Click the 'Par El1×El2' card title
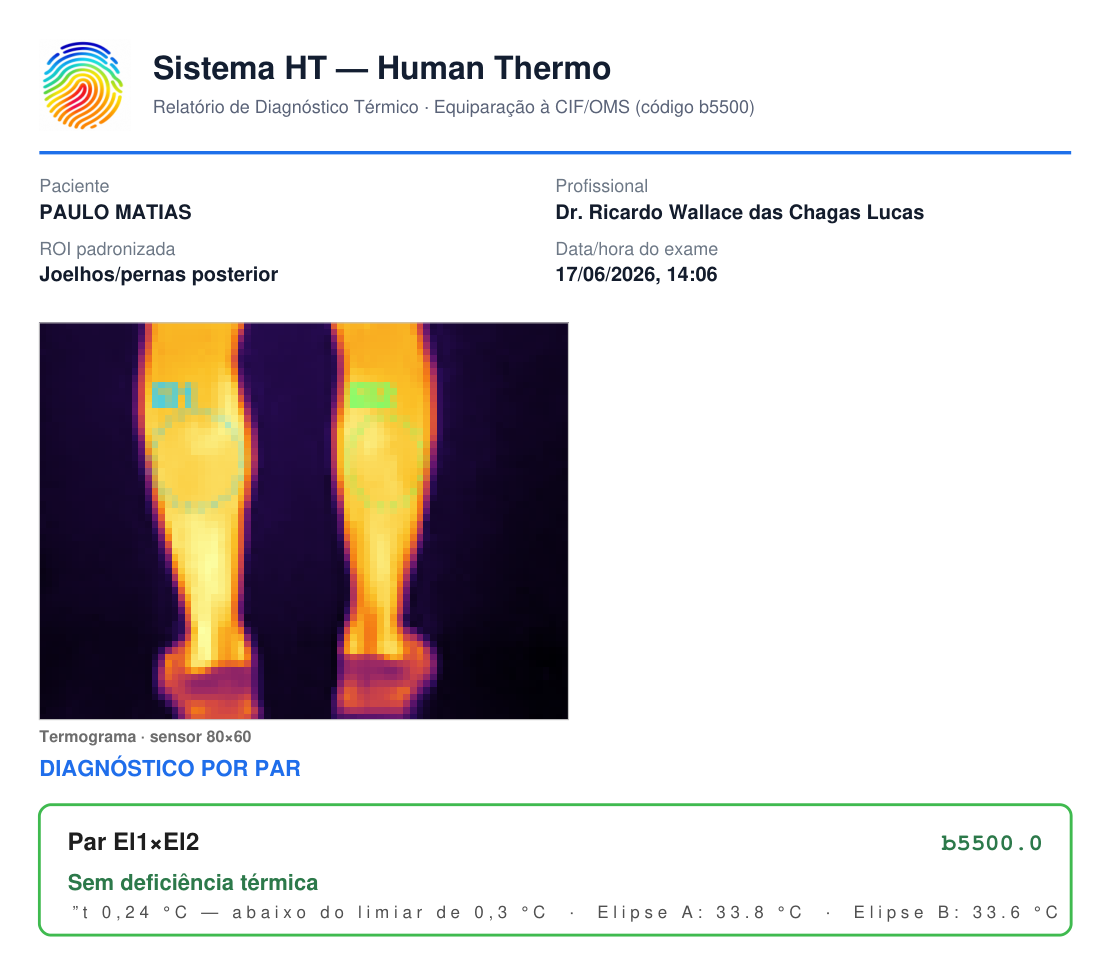The height and width of the screenshot is (960, 1111). (x=133, y=842)
